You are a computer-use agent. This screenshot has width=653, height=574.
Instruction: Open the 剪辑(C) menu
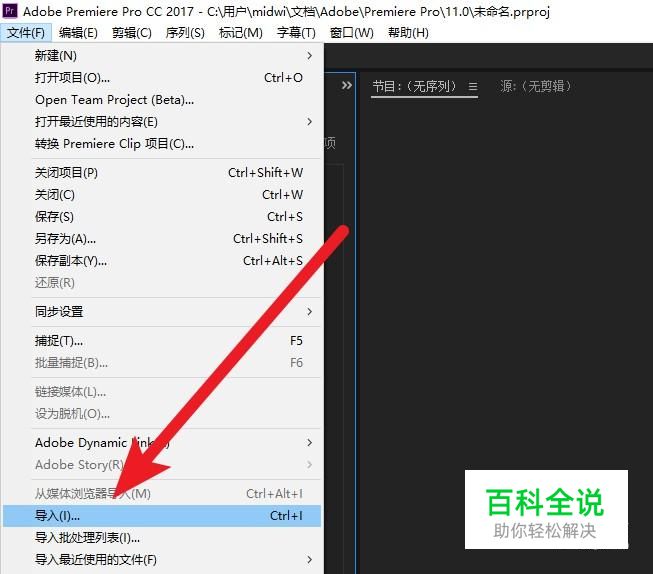[x=132, y=33]
